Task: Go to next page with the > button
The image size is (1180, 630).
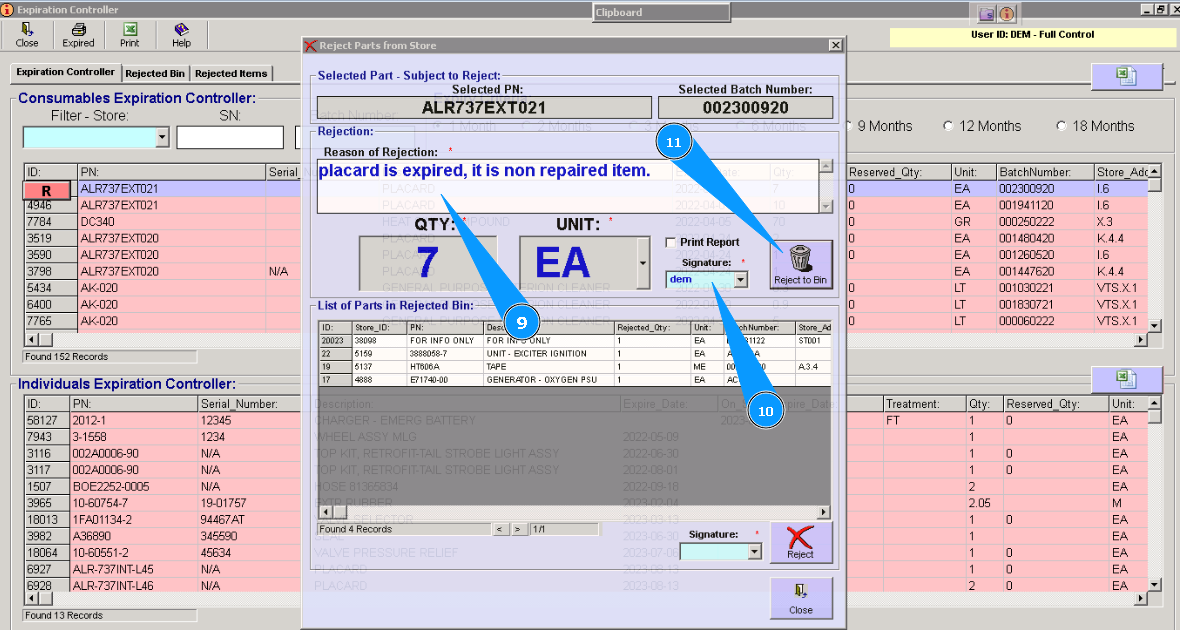Action: 517,529
